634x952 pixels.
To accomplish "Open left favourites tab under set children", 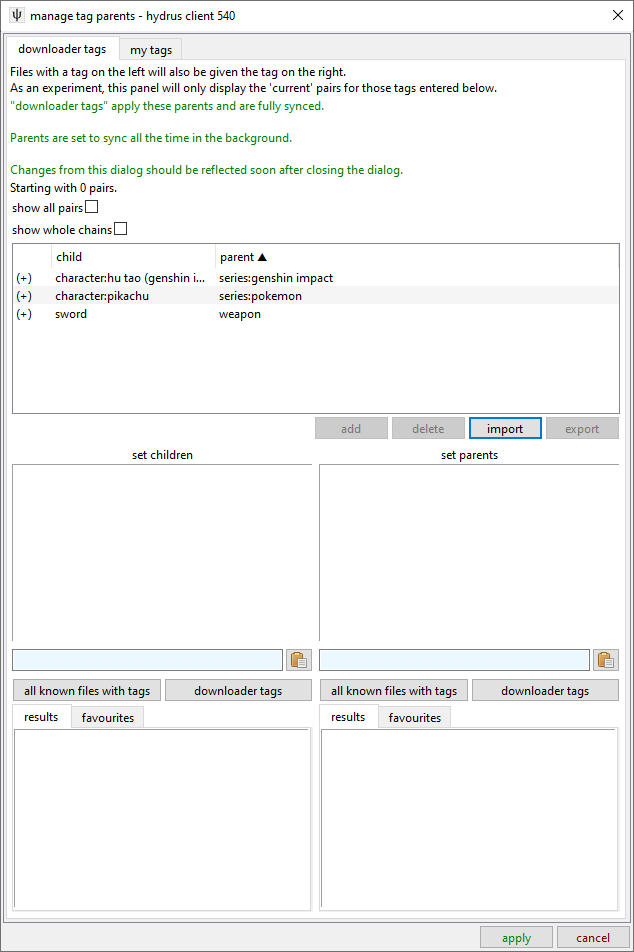I will coord(108,718).
